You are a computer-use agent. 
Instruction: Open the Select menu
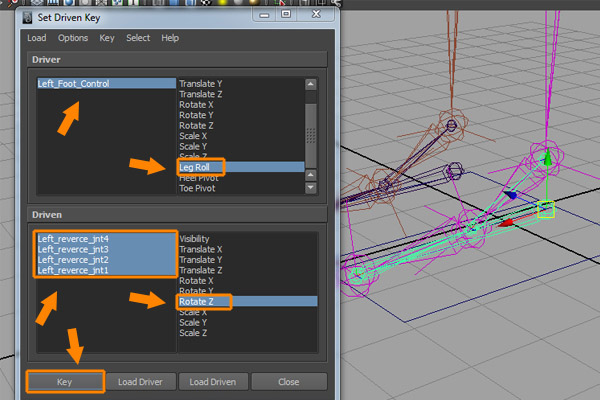click(x=138, y=38)
